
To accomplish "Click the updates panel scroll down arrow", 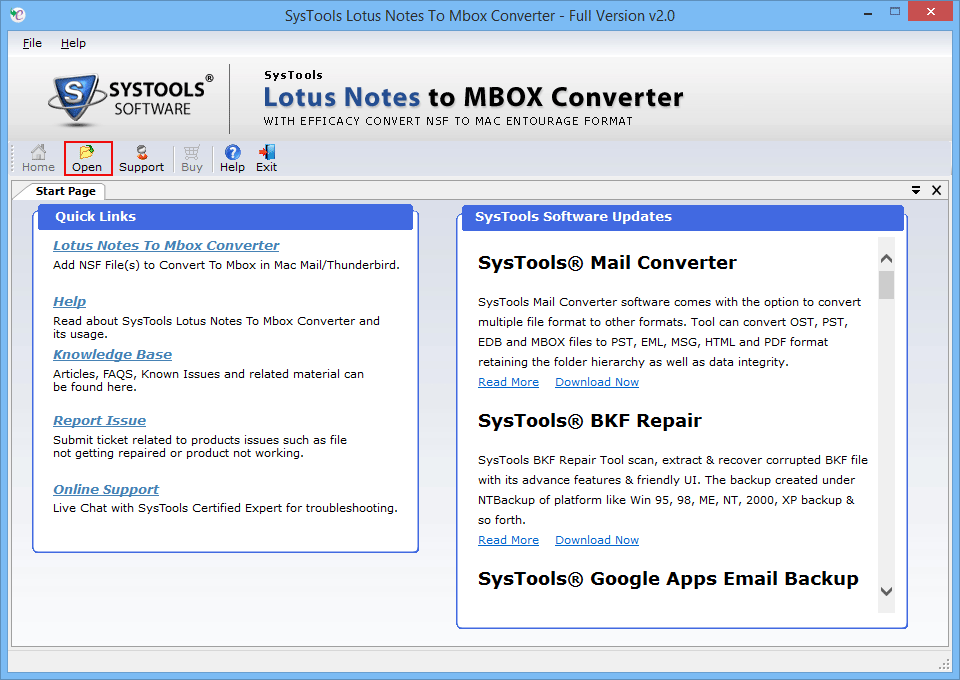I will [x=886, y=591].
